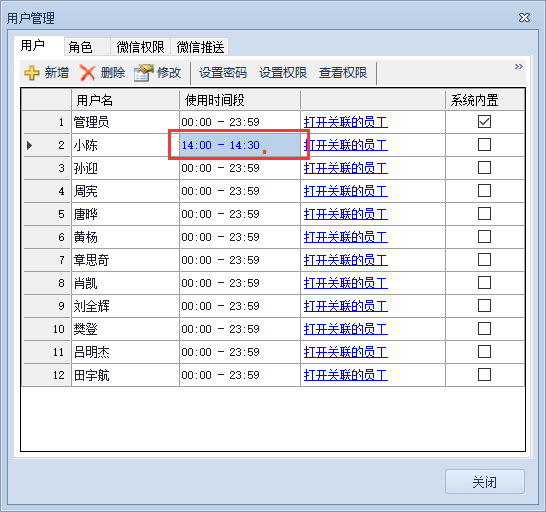Enable 系统内置 checkbox for 田宇航
This screenshot has height=512, width=546.
[x=484, y=375]
